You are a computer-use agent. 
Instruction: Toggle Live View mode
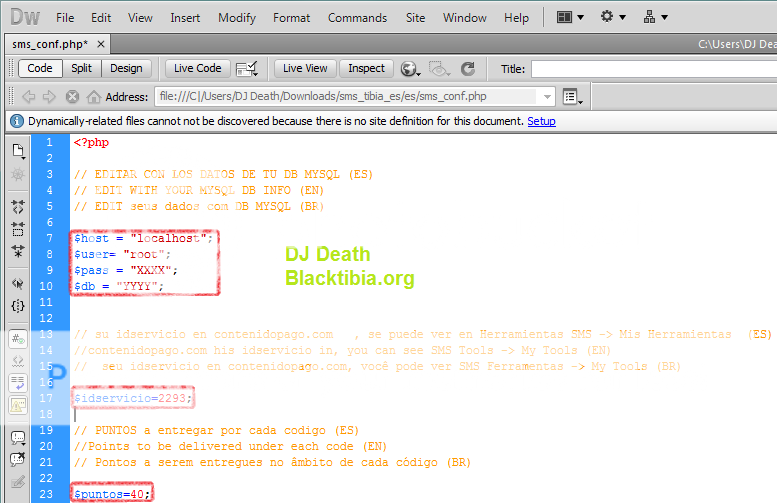click(305, 68)
